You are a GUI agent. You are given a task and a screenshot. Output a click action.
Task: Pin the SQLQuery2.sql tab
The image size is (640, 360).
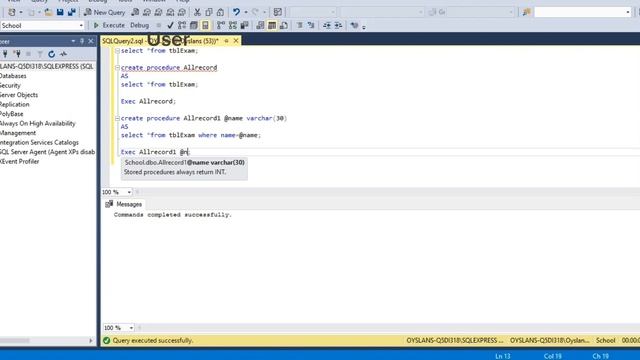pos(227,41)
